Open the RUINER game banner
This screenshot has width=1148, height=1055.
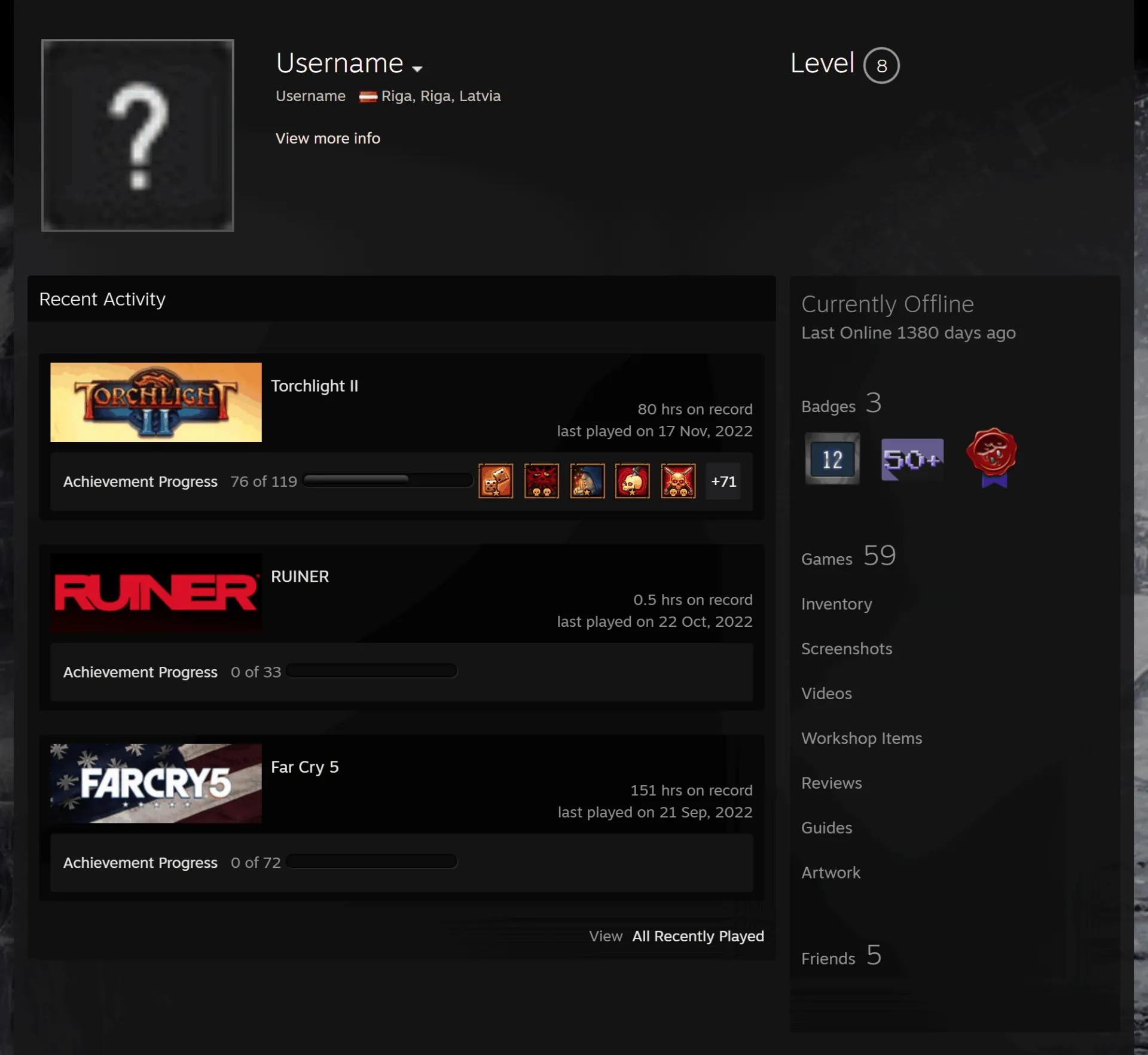156,593
